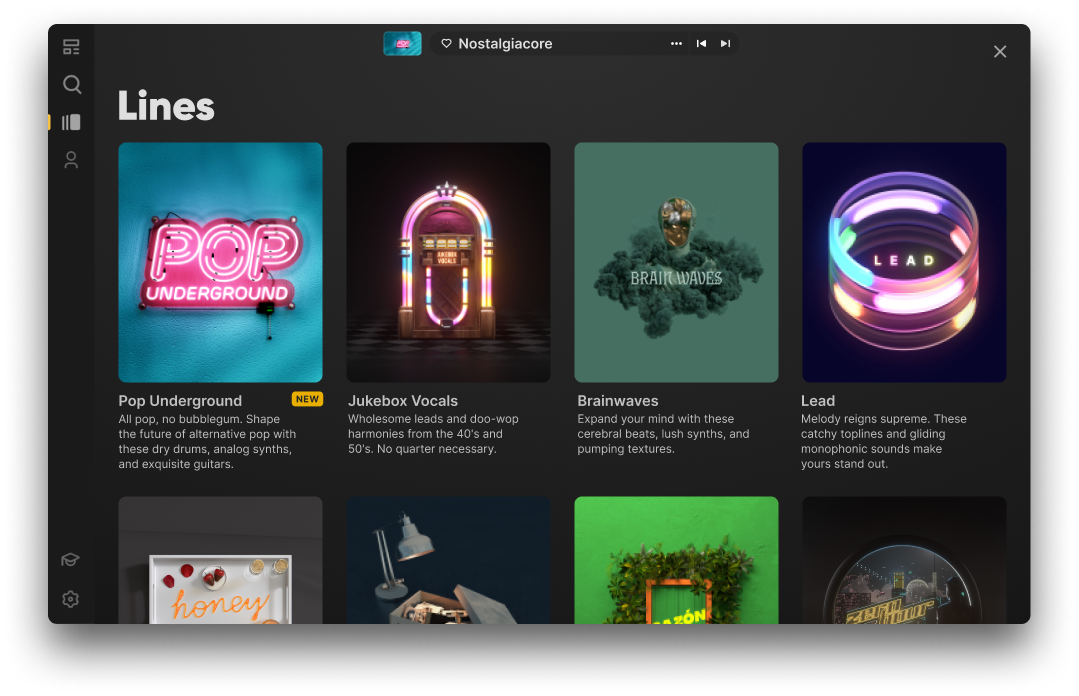This screenshot has width=1079, height=696.
Task: Click Brainwaves description text
Action: pos(663,434)
